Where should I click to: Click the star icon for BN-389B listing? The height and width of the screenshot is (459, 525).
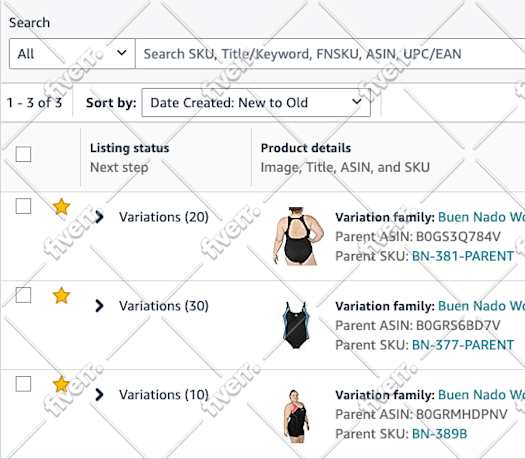(61, 384)
